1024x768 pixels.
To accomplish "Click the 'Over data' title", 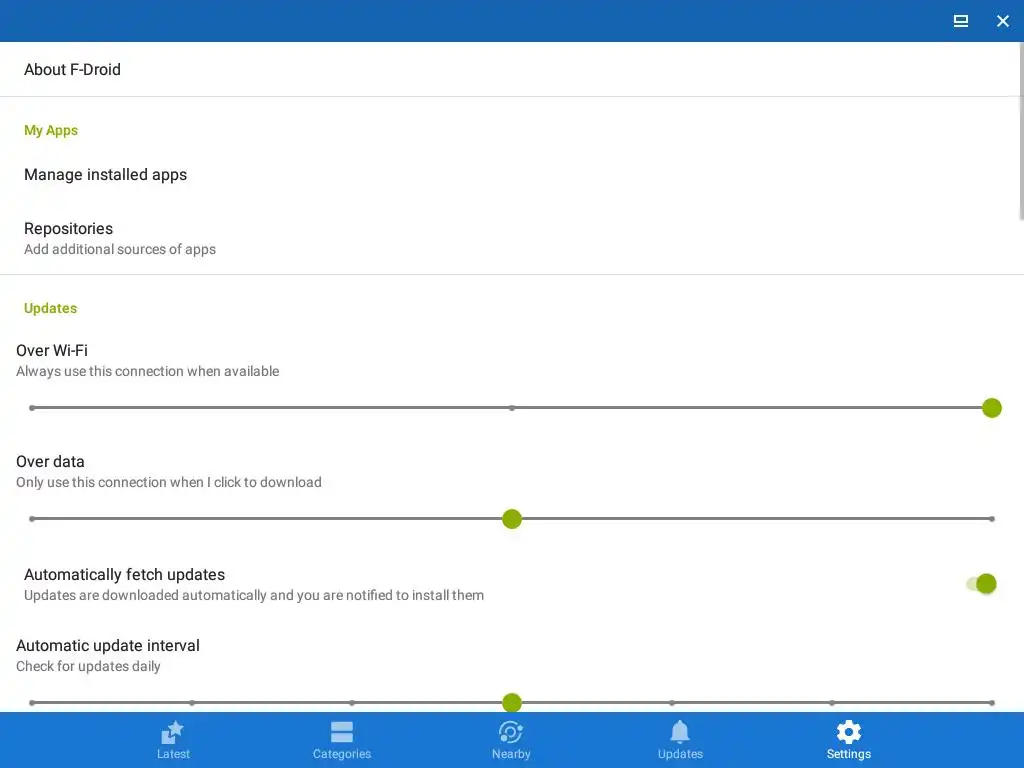I will coord(50,461).
